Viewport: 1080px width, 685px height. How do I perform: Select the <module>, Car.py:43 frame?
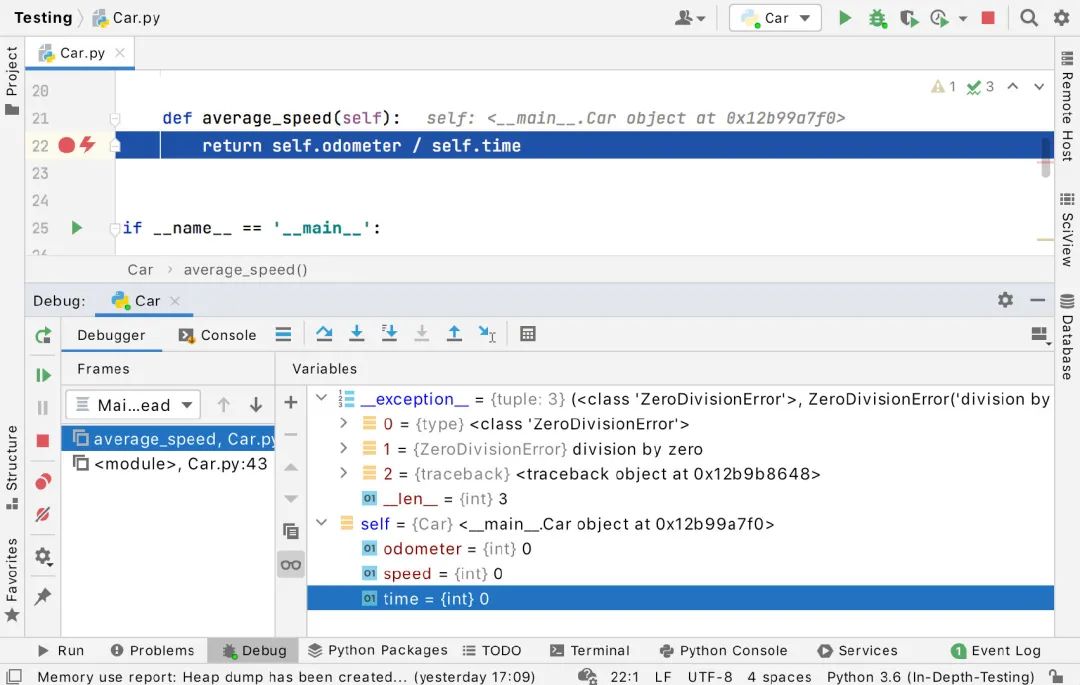click(170, 464)
